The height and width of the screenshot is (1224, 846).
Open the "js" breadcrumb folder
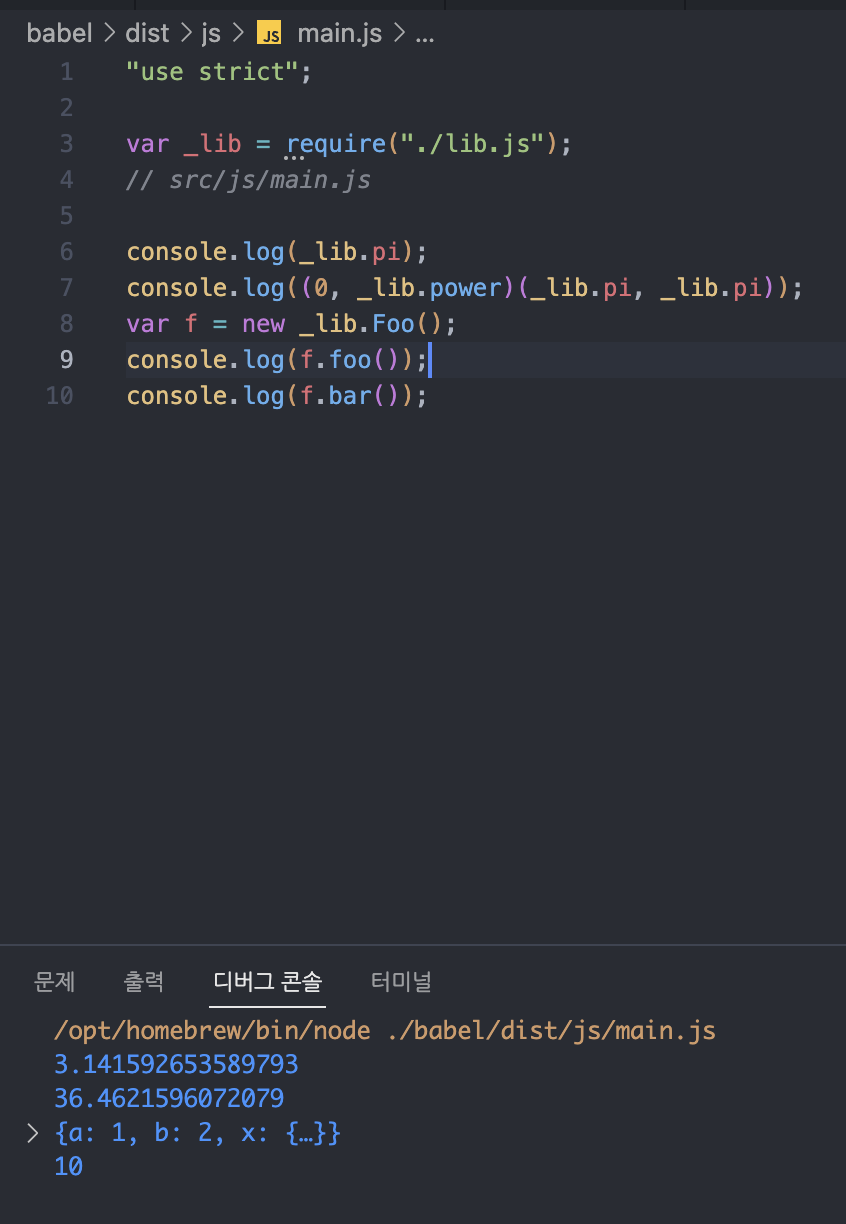point(210,33)
